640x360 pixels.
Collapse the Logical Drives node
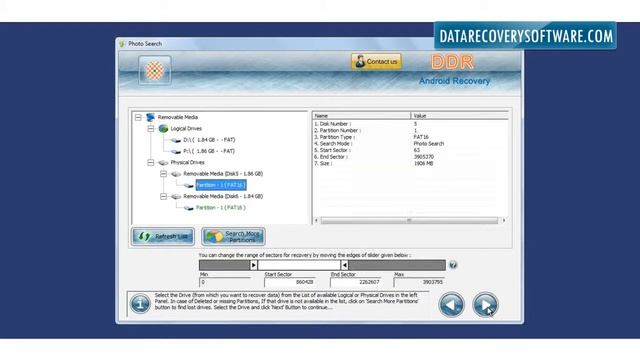(151, 129)
